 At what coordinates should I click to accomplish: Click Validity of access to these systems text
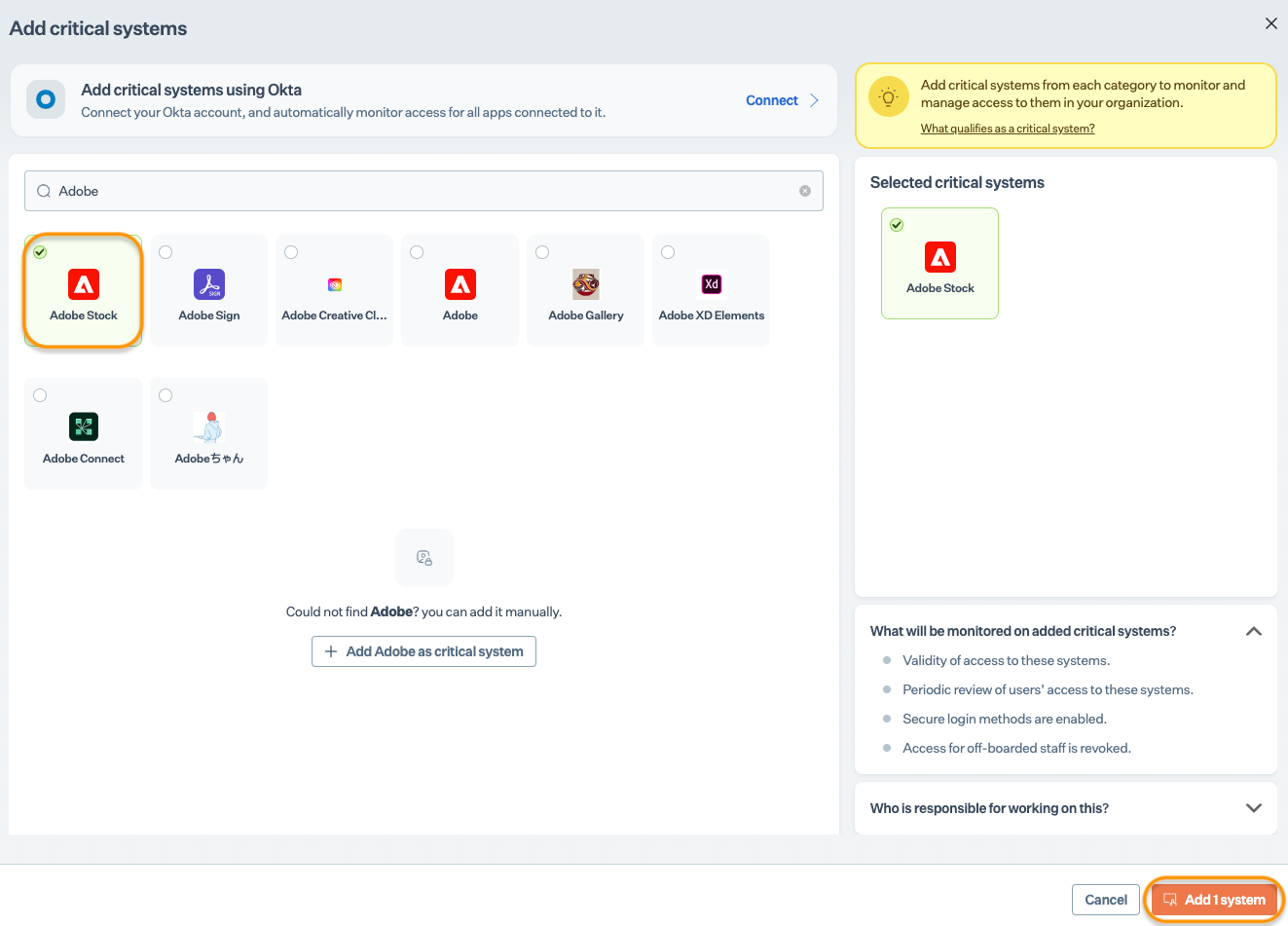(x=1006, y=660)
